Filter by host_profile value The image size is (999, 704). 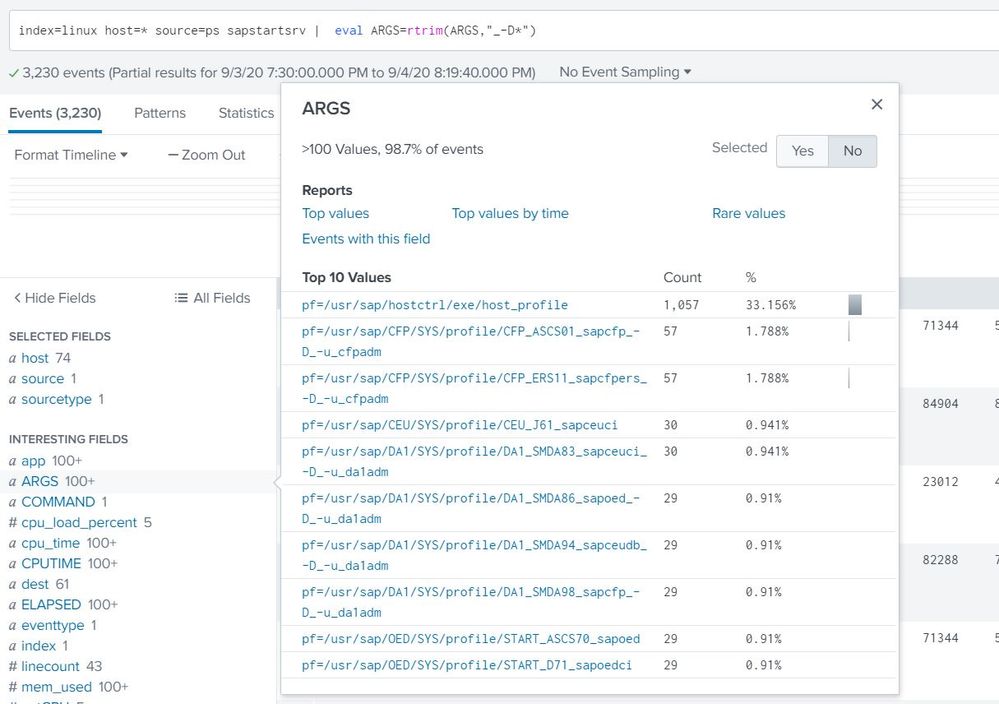tap(435, 305)
